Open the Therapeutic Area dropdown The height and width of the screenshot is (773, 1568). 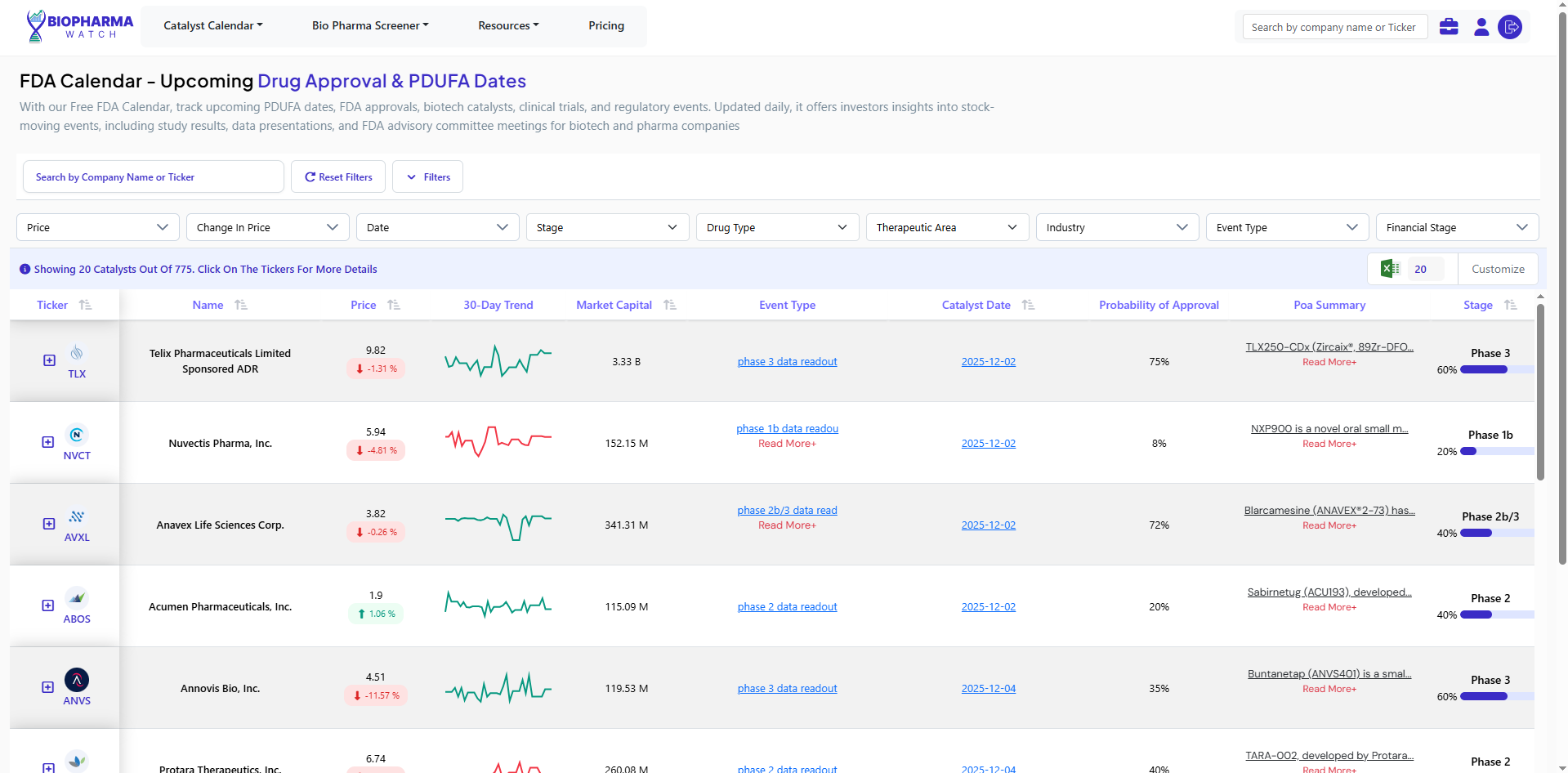tap(948, 227)
